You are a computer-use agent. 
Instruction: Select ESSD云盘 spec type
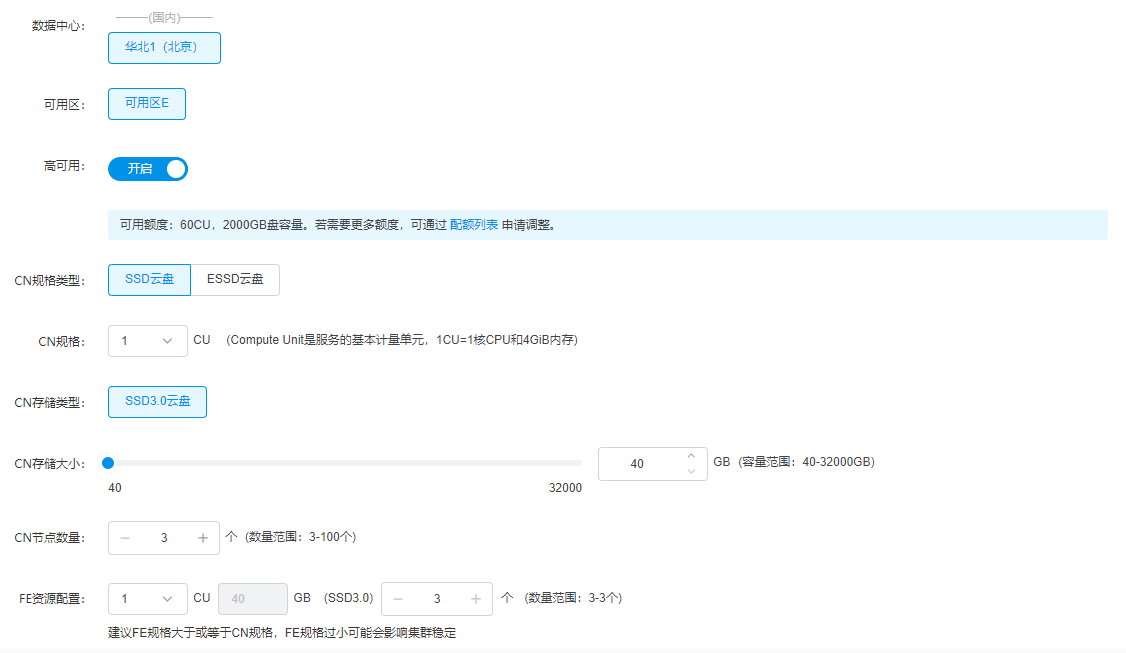click(x=235, y=279)
